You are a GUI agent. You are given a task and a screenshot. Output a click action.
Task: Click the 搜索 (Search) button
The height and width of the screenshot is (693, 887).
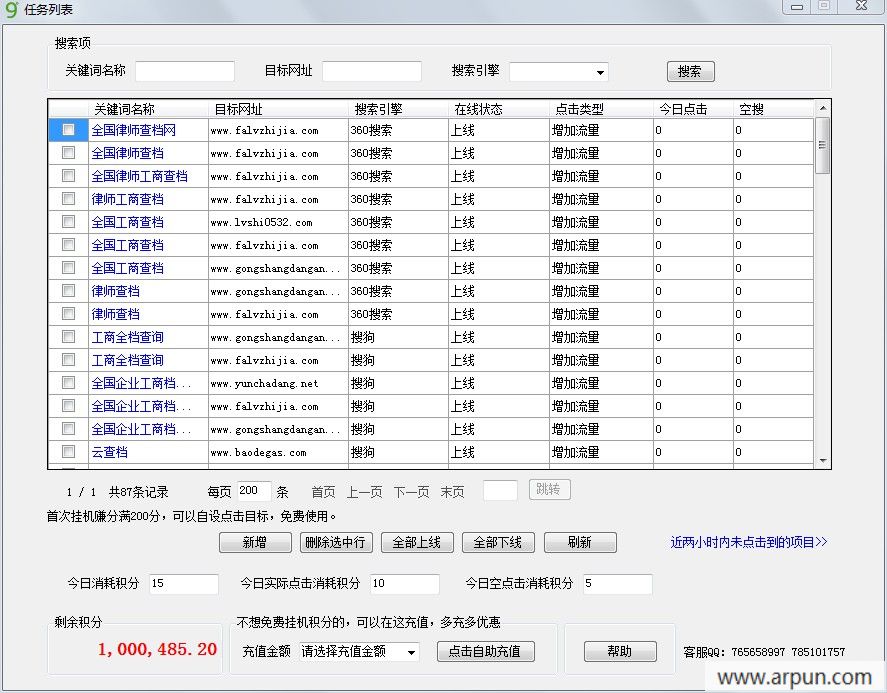coord(690,71)
